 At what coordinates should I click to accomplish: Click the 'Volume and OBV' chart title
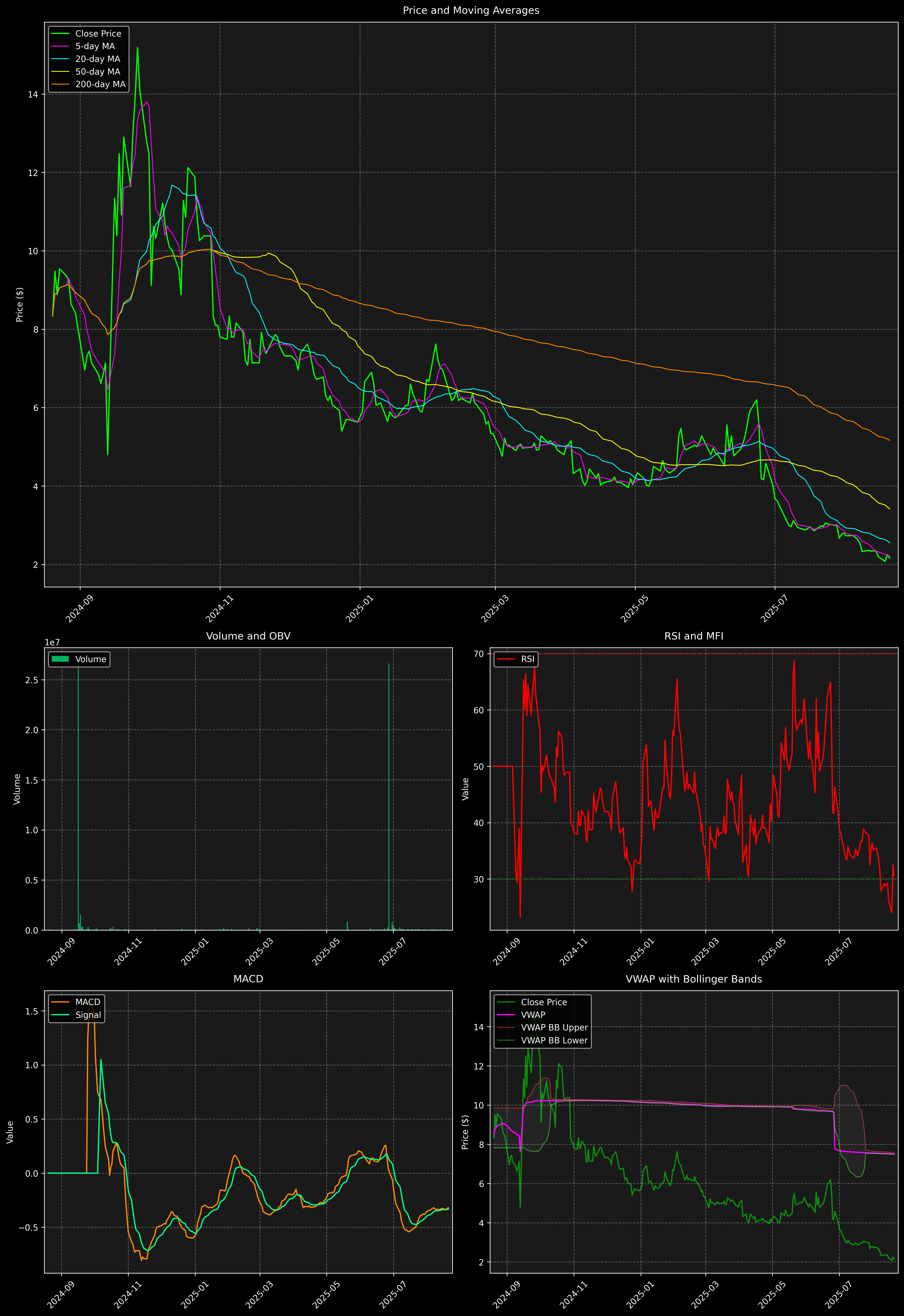[248, 636]
